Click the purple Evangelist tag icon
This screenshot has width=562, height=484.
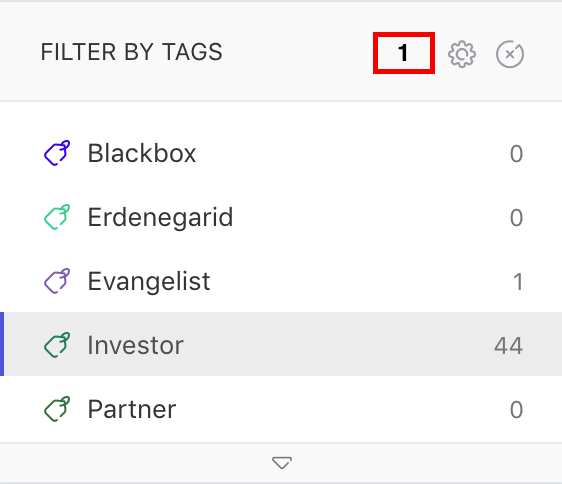tap(57, 281)
